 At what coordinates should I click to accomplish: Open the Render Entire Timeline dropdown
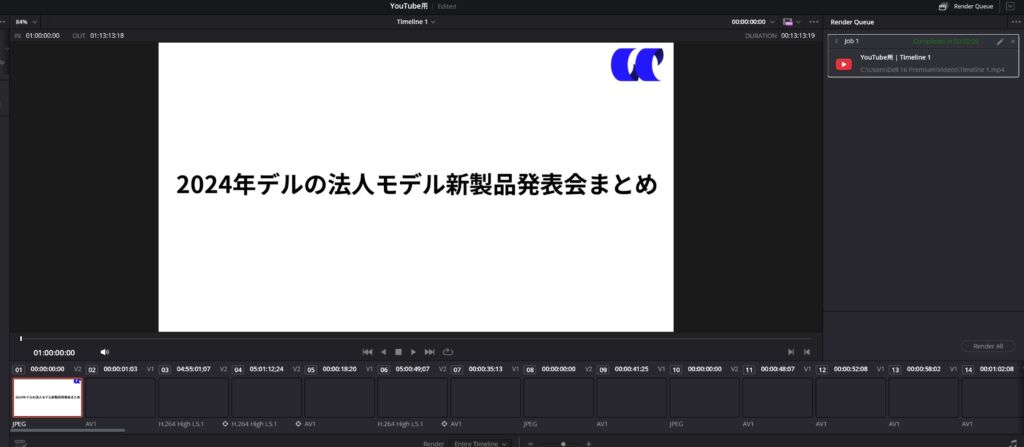click(x=481, y=443)
